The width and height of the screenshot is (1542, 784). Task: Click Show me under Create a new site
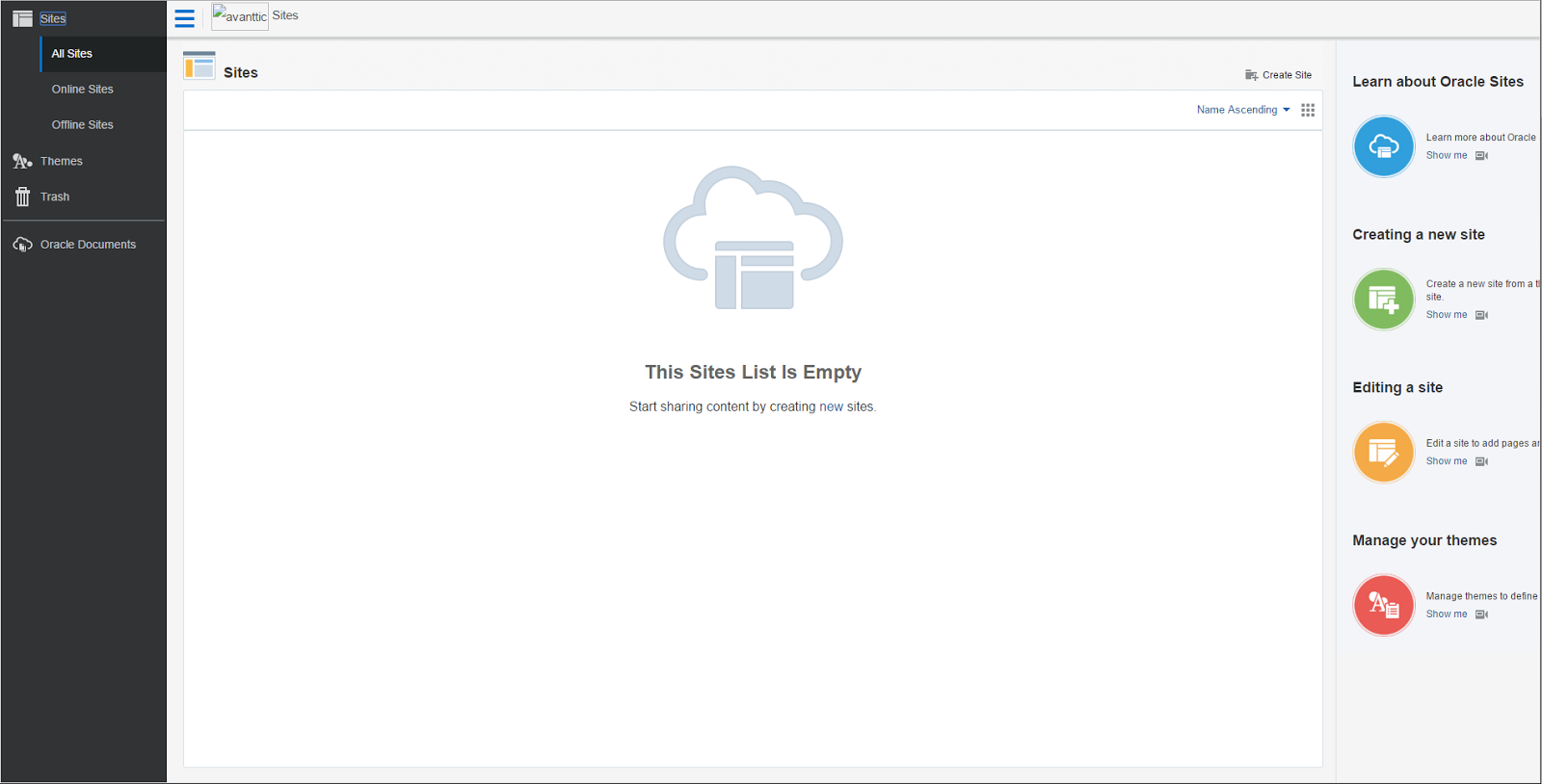[x=1447, y=315]
